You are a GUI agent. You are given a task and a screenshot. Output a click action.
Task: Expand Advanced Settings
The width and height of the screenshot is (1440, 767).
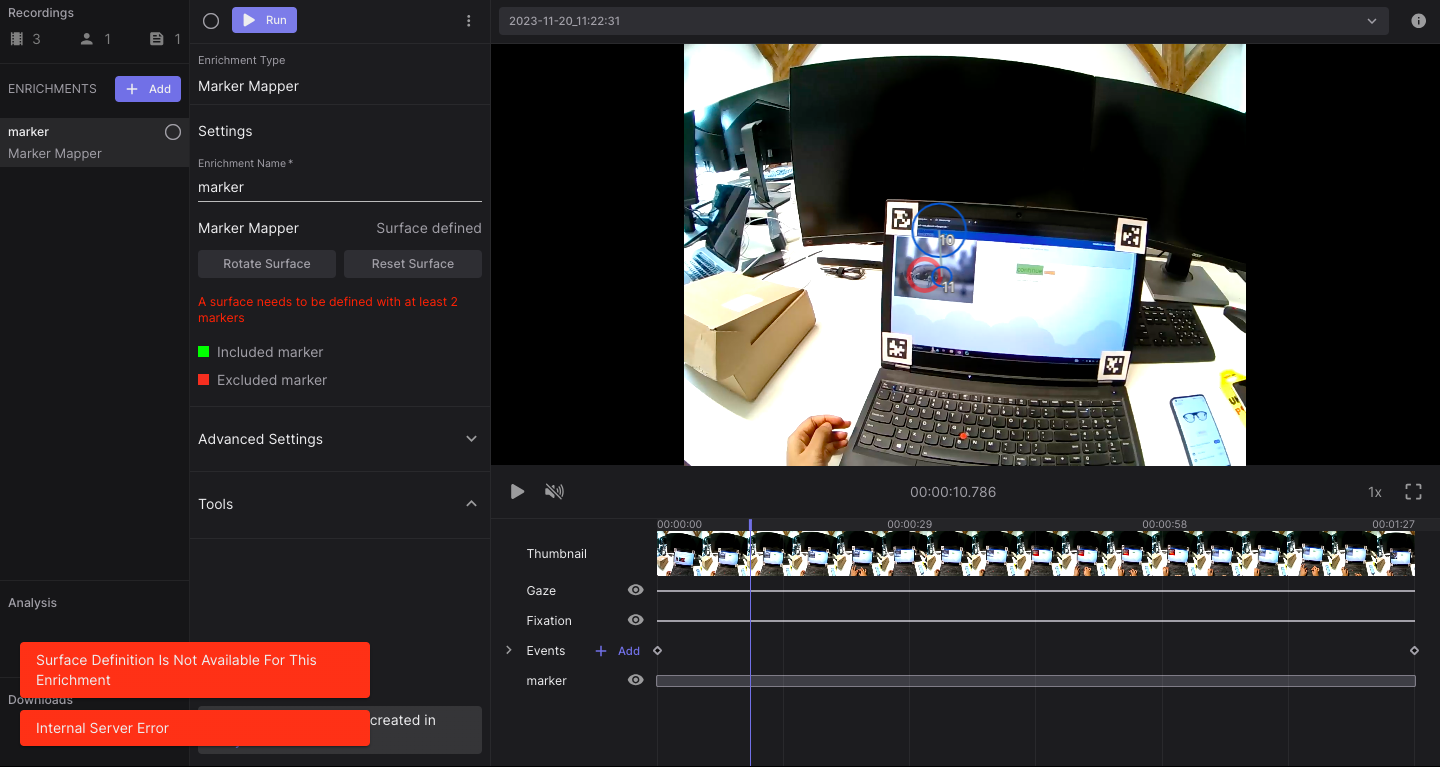coord(340,439)
